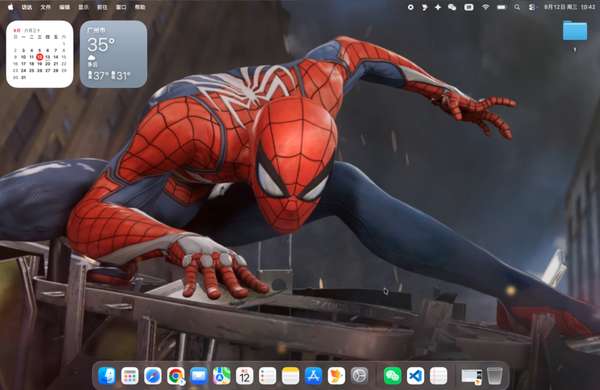600x390 pixels.
Task: Open the Apple menu
Action: point(11,7)
